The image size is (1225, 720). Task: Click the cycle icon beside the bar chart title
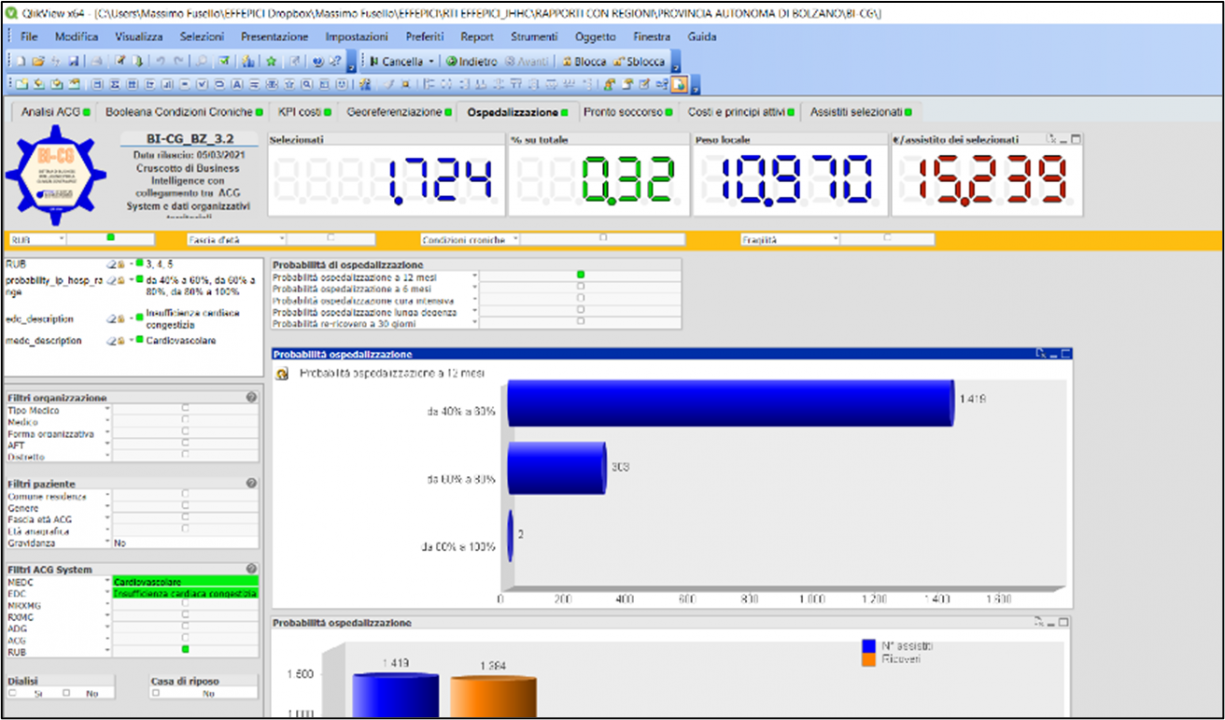pos(282,374)
